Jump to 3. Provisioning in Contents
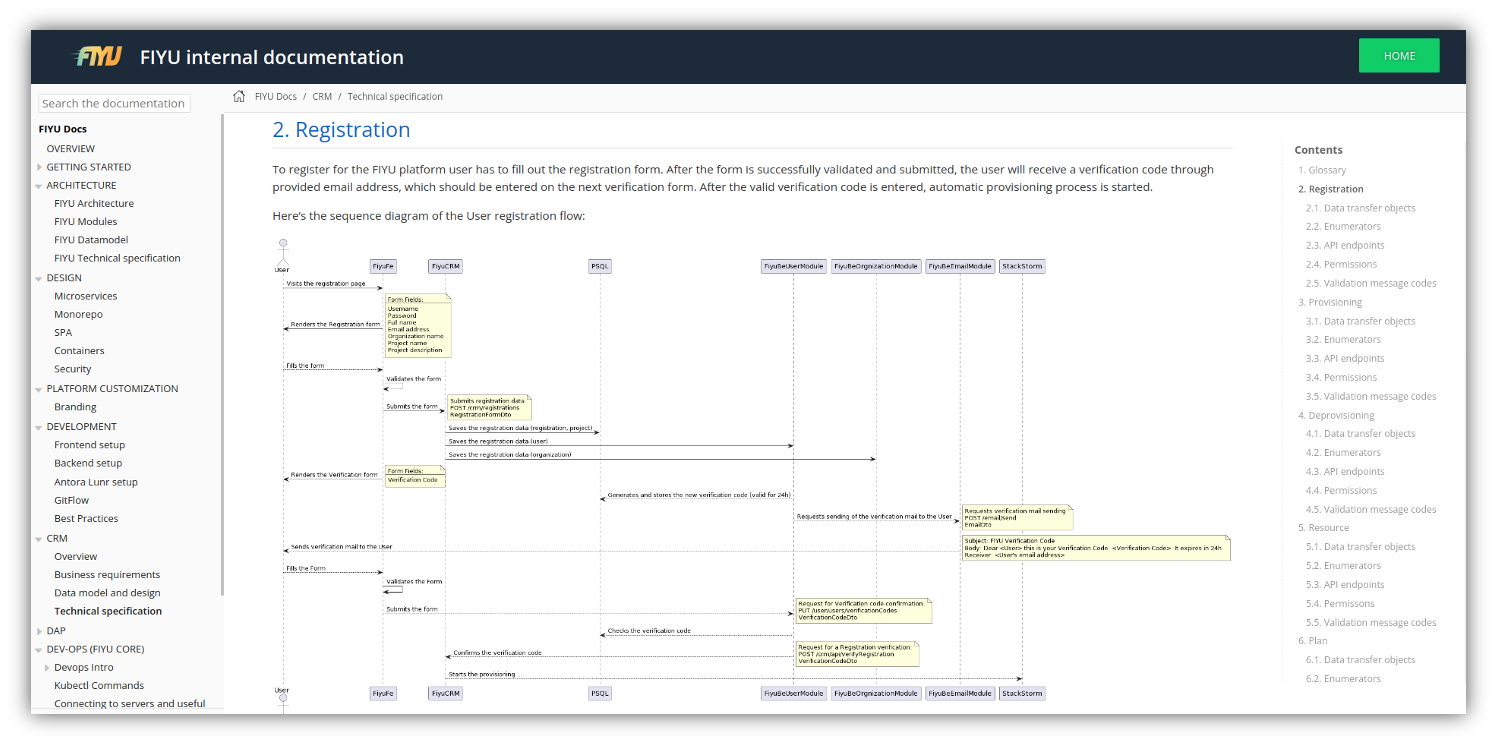 pos(1330,302)
